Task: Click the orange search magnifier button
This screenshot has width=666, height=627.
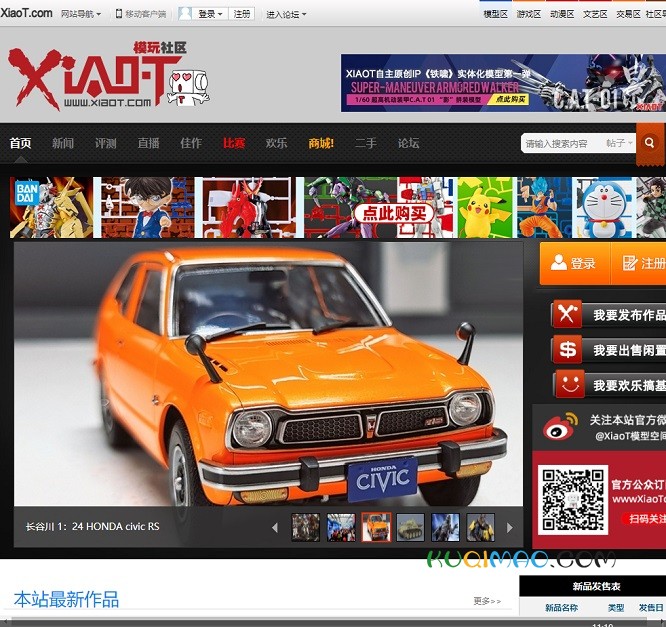Action: [650, 143]
